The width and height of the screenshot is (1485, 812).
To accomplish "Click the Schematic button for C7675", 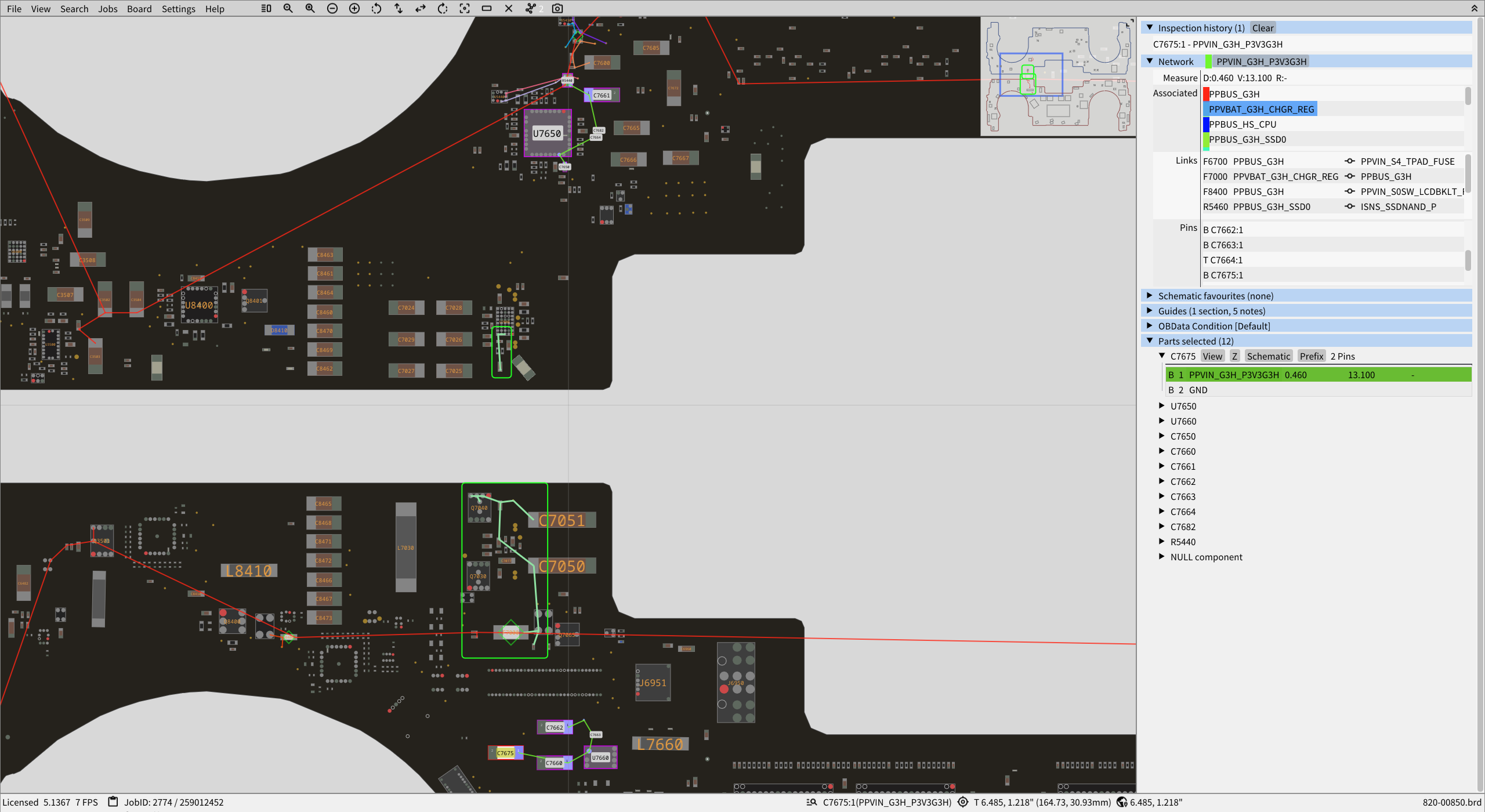I will click(x=1268, y=356).
